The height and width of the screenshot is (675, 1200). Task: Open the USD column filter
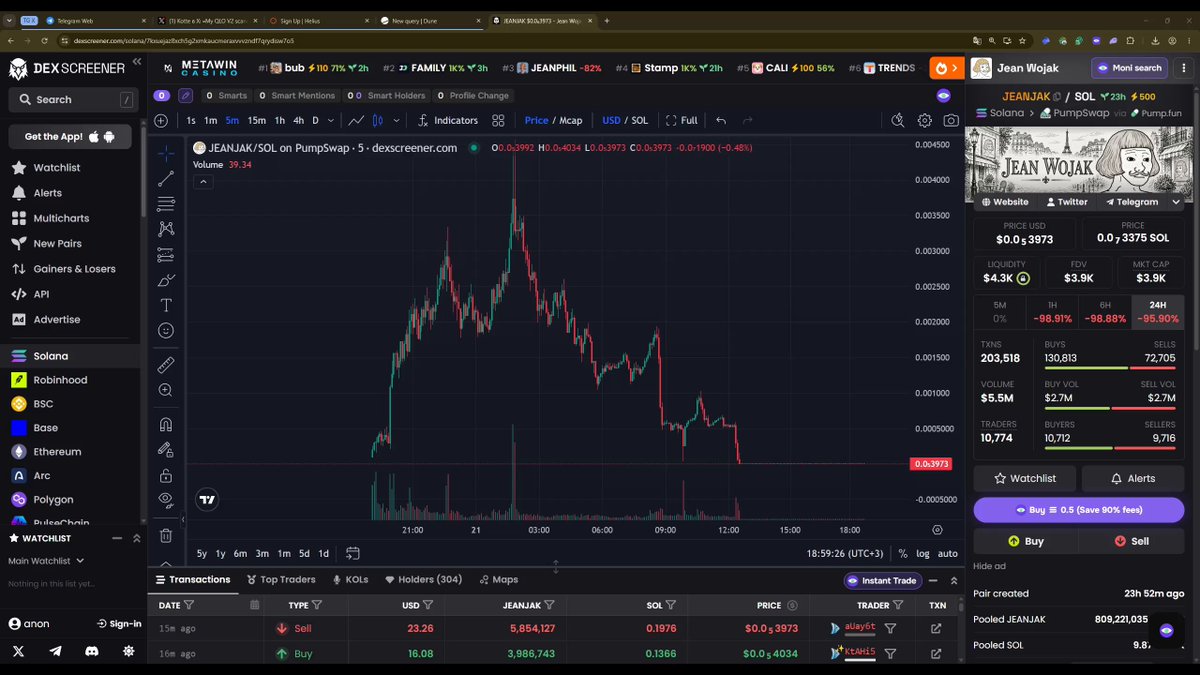[x=428, y=605]
